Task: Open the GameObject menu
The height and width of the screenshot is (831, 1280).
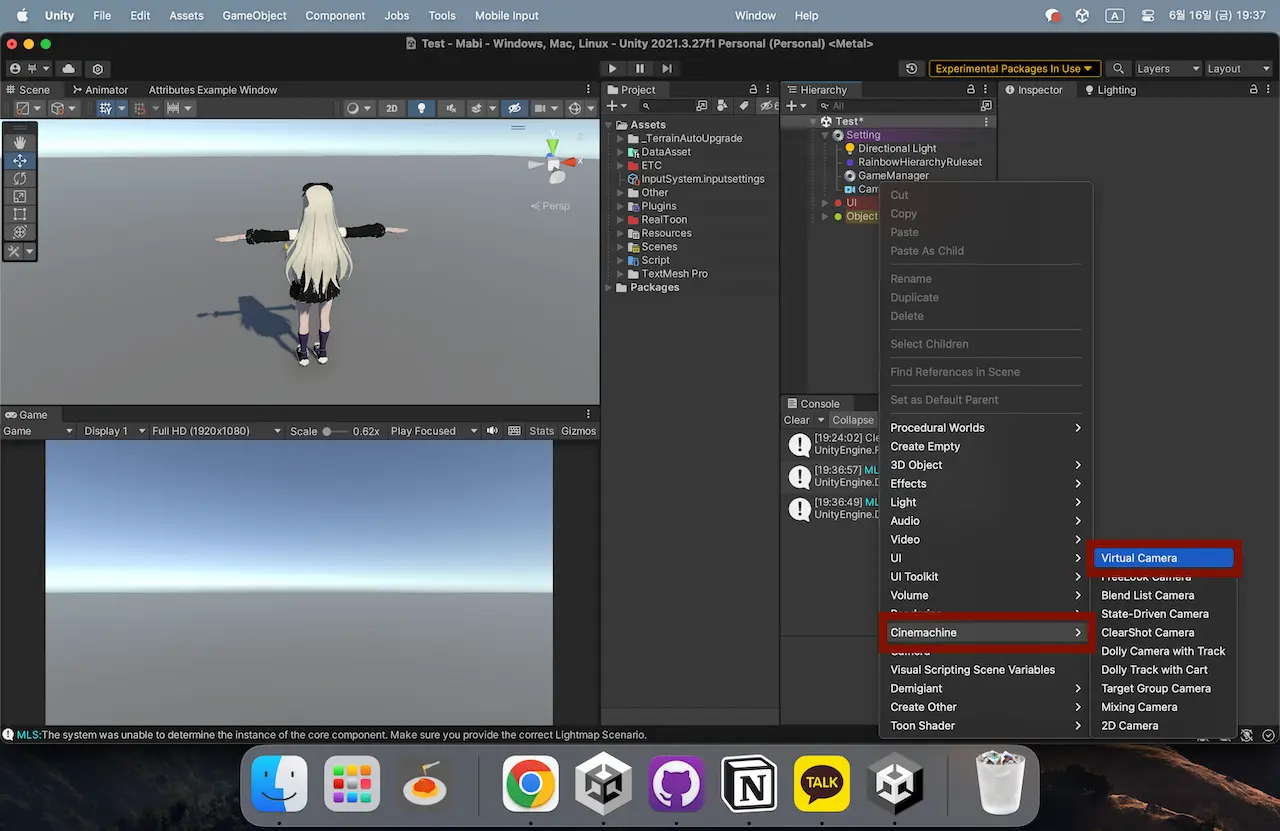Action: 254,16
